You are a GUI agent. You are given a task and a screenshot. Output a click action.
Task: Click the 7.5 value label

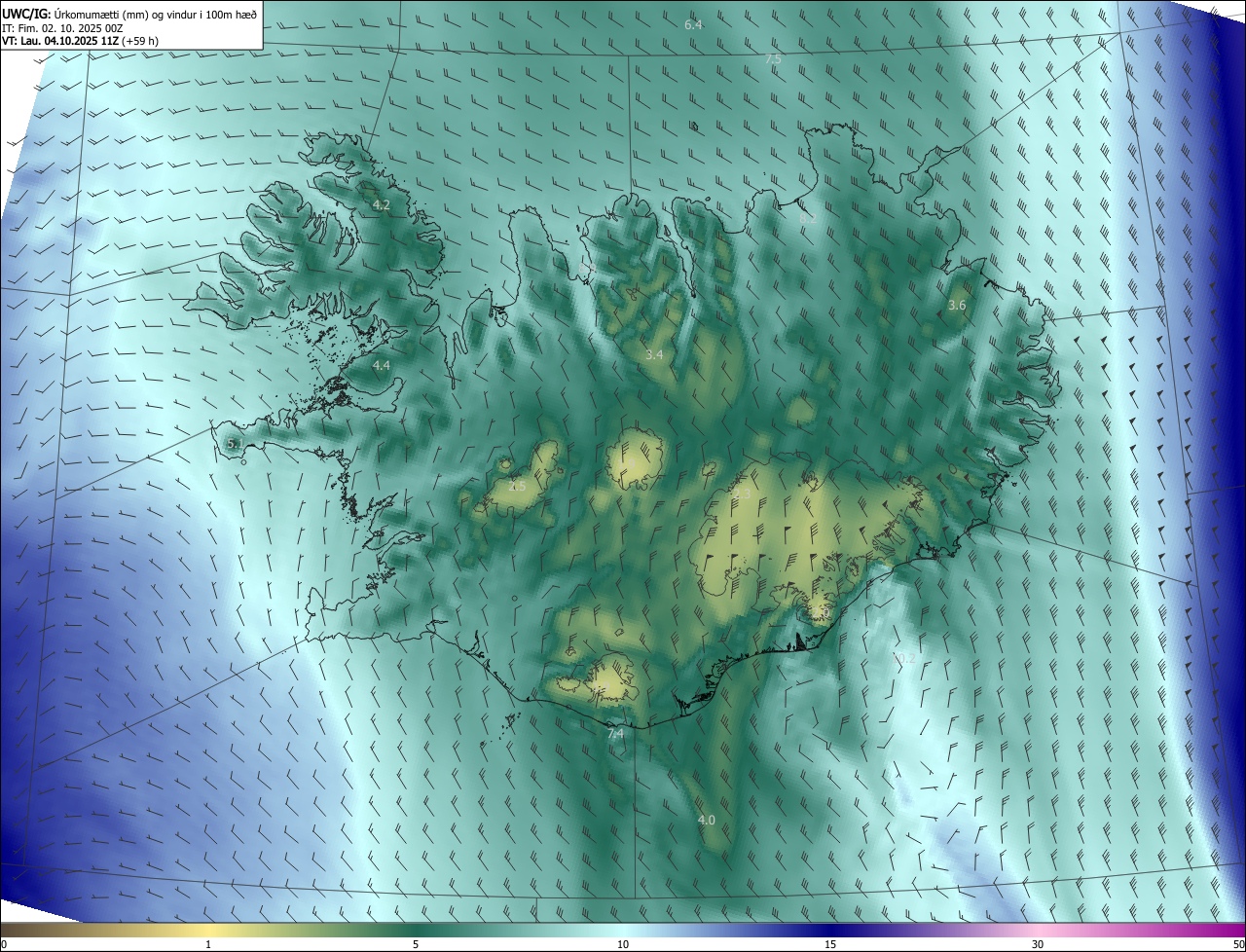[x=773, y=59]
